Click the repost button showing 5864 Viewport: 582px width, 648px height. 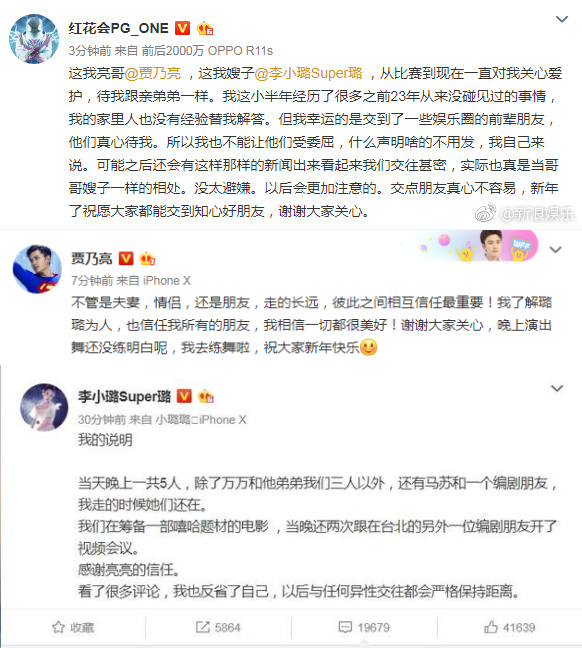pos(218,627)
